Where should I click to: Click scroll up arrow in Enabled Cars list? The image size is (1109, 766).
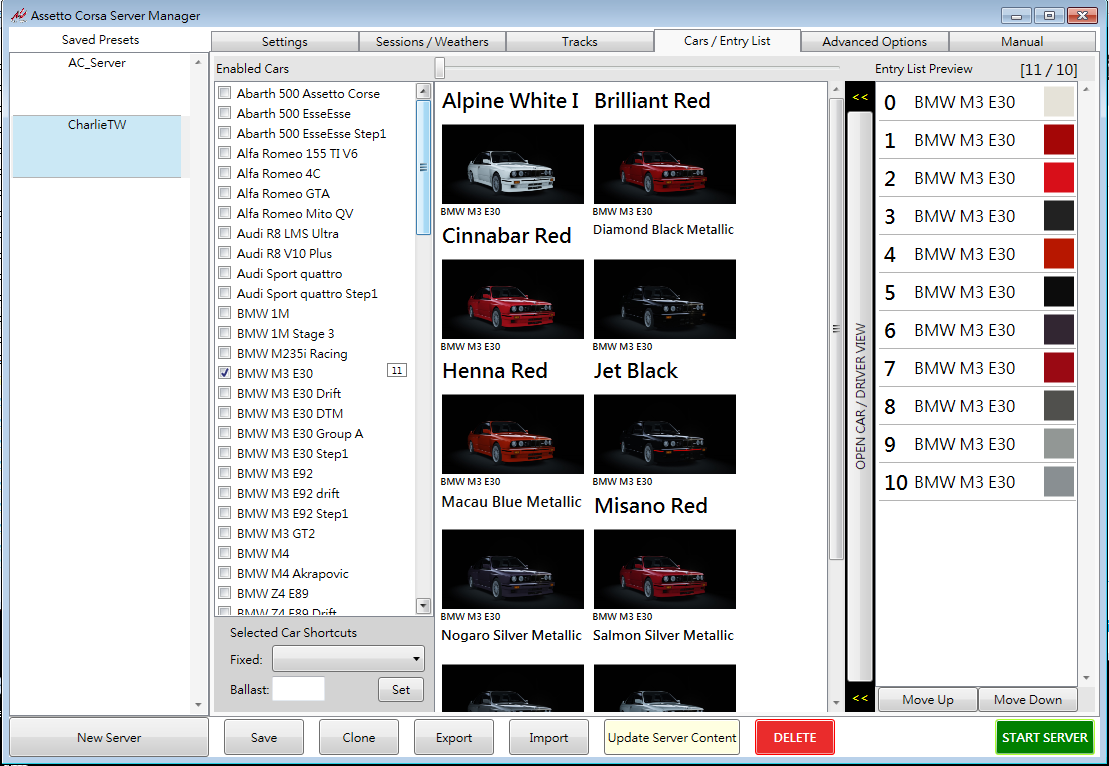pyautogui.click(x=423, y=92)
